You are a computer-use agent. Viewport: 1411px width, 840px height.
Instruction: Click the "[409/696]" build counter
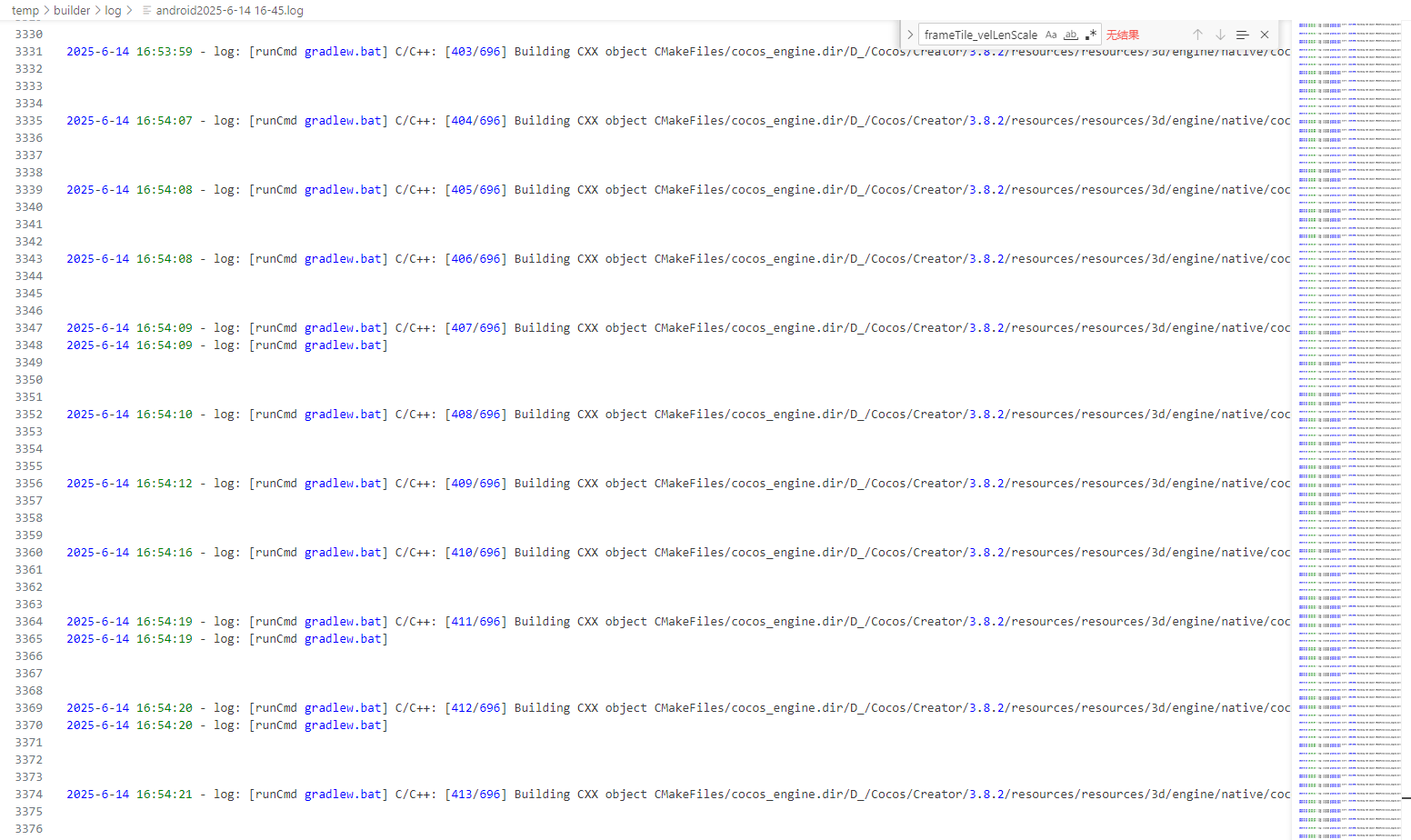coord(476,484)
